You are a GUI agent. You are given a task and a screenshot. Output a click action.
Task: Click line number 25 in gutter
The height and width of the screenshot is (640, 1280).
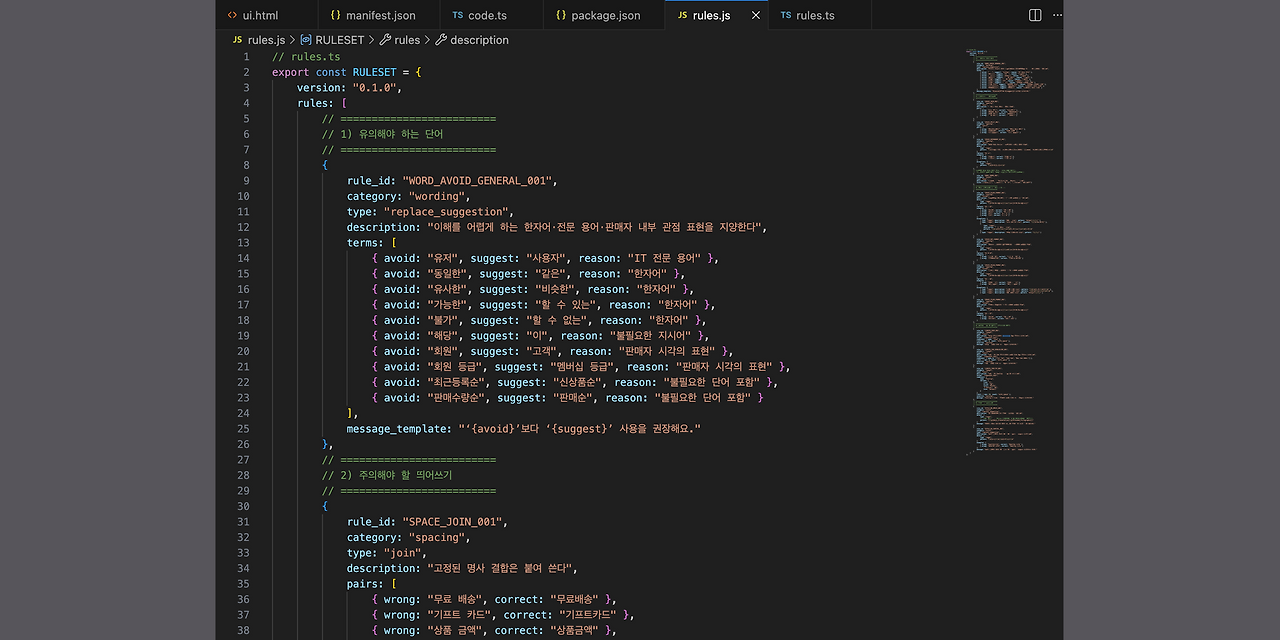(243, 429)
